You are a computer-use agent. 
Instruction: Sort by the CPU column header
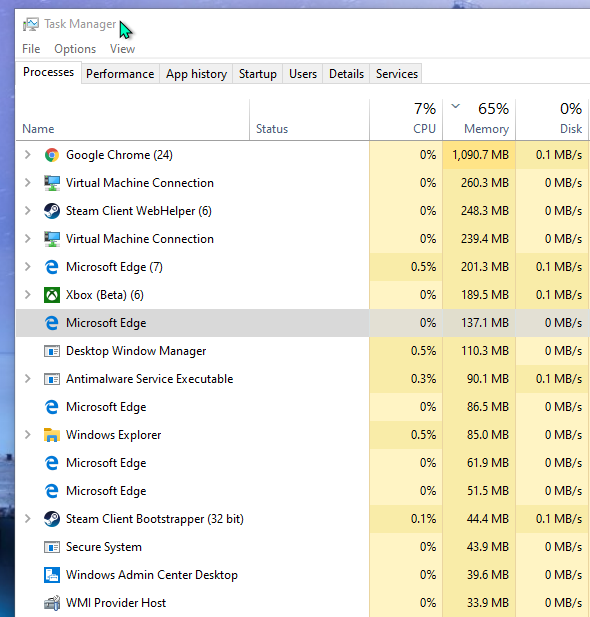(x=406, y=120)
